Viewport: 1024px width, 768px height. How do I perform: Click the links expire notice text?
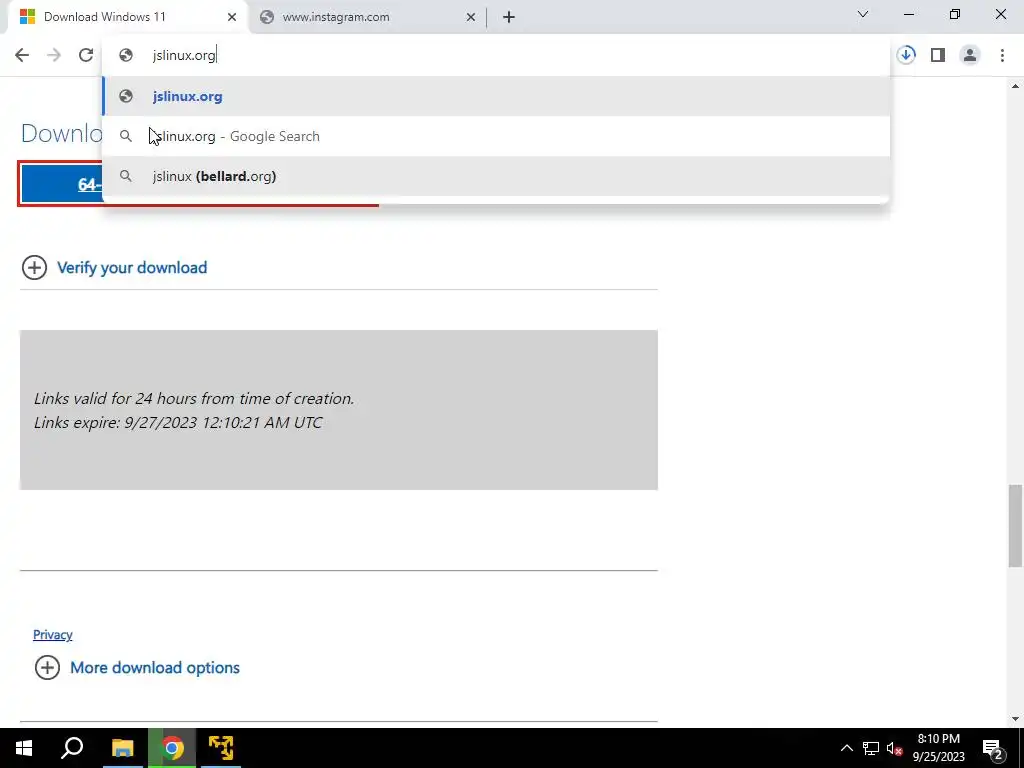(178, 423)
